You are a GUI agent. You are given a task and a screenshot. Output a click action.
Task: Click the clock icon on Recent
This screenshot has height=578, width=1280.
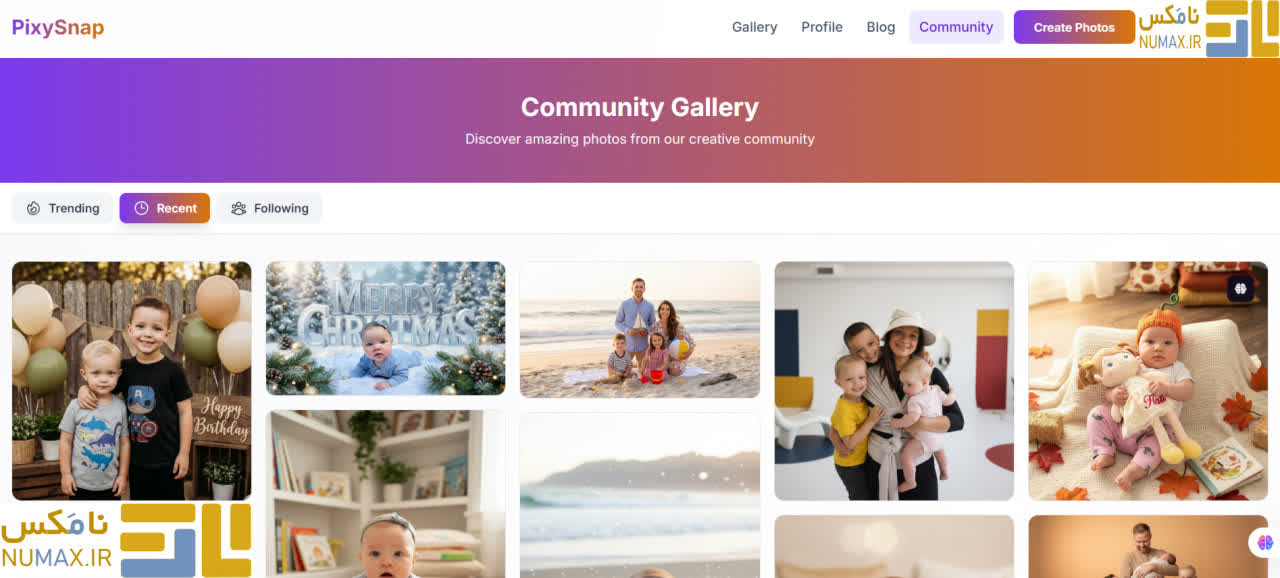point(141,208)
